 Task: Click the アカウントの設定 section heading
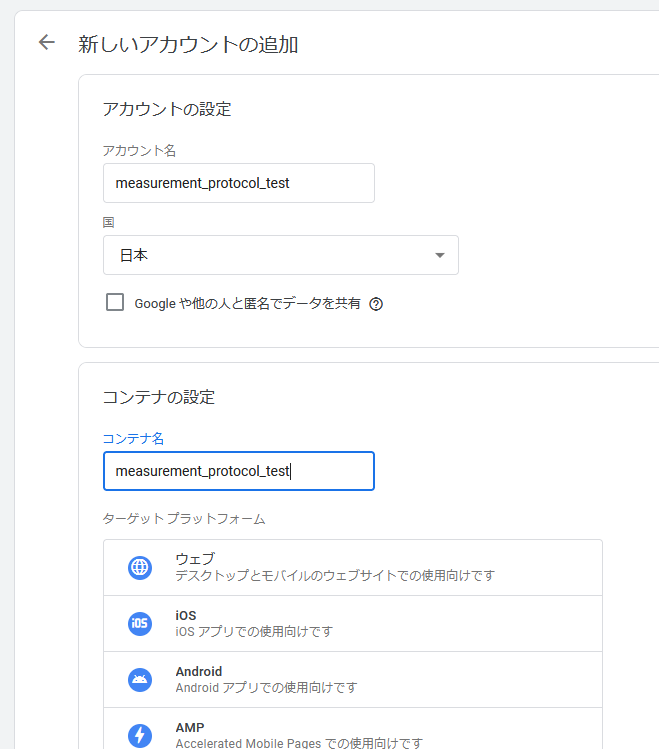[167, 109]
